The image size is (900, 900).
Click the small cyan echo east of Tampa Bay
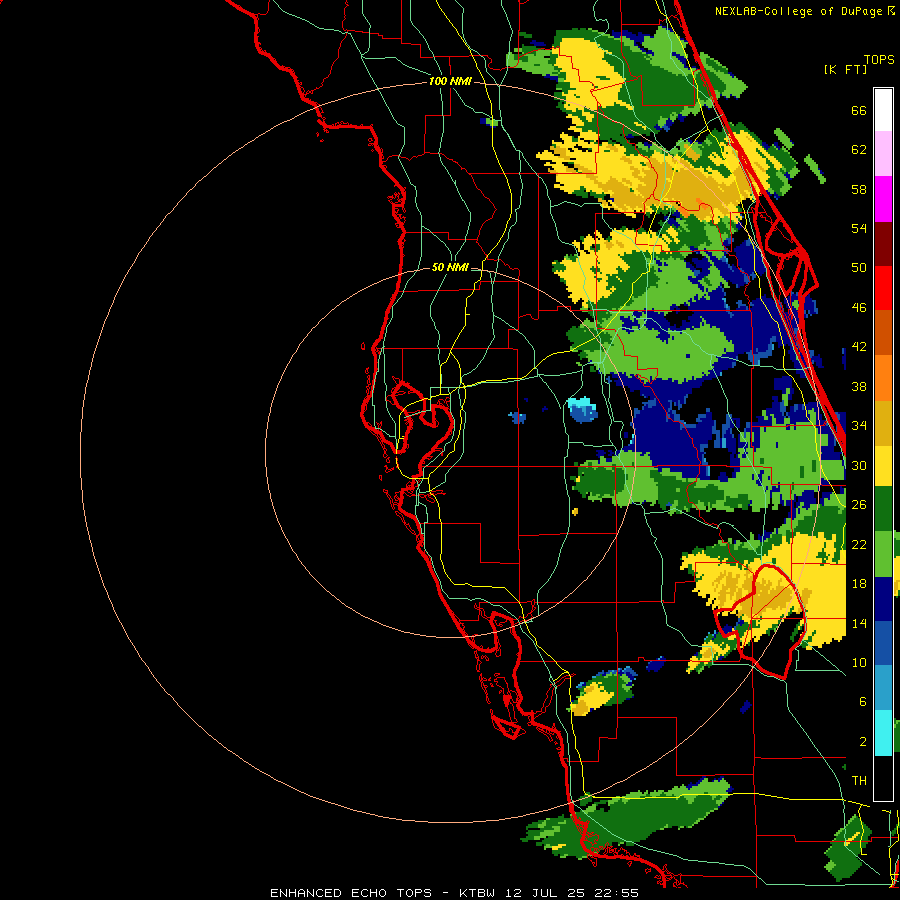coord(583,410)
